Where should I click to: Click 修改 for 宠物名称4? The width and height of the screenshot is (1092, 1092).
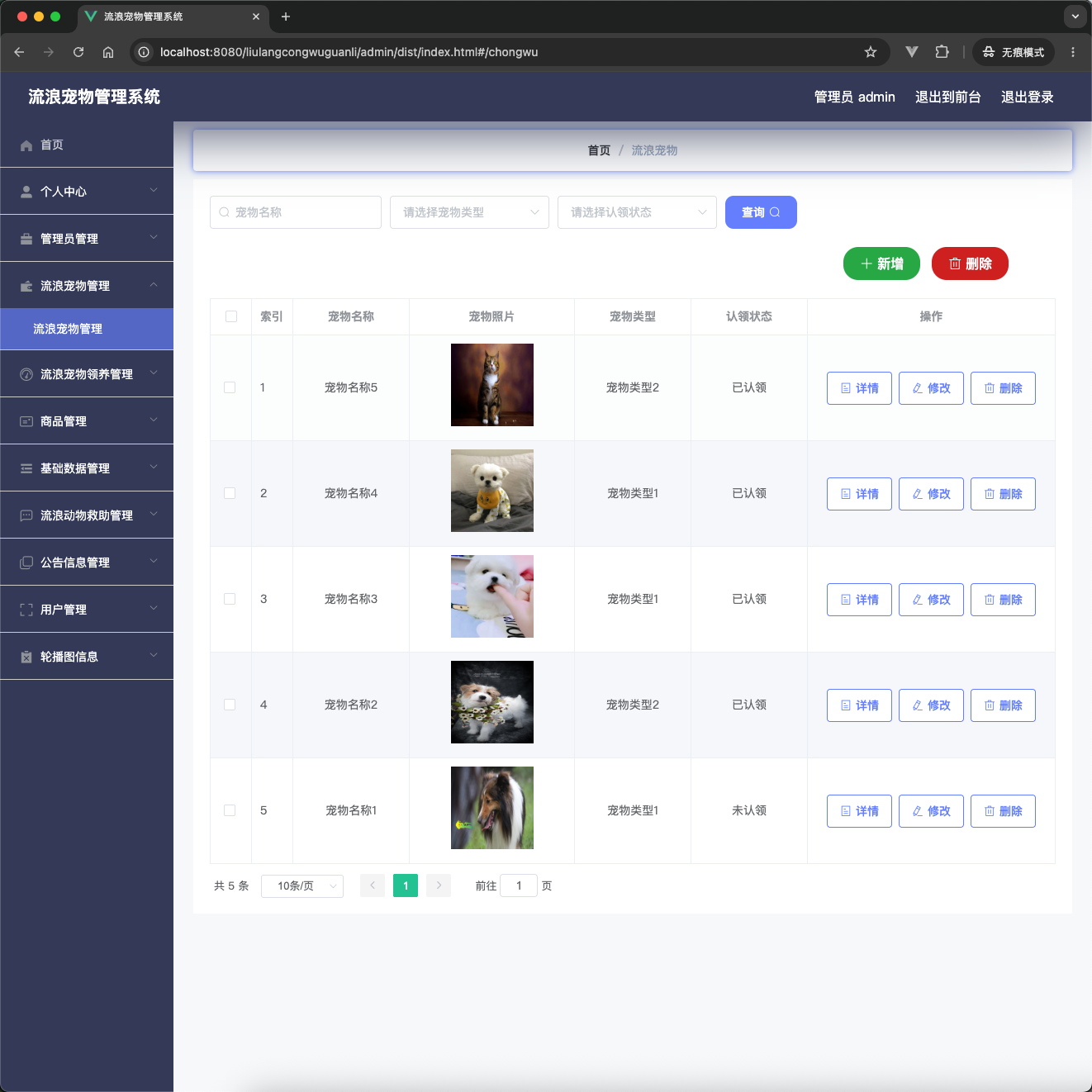point(931,494)
